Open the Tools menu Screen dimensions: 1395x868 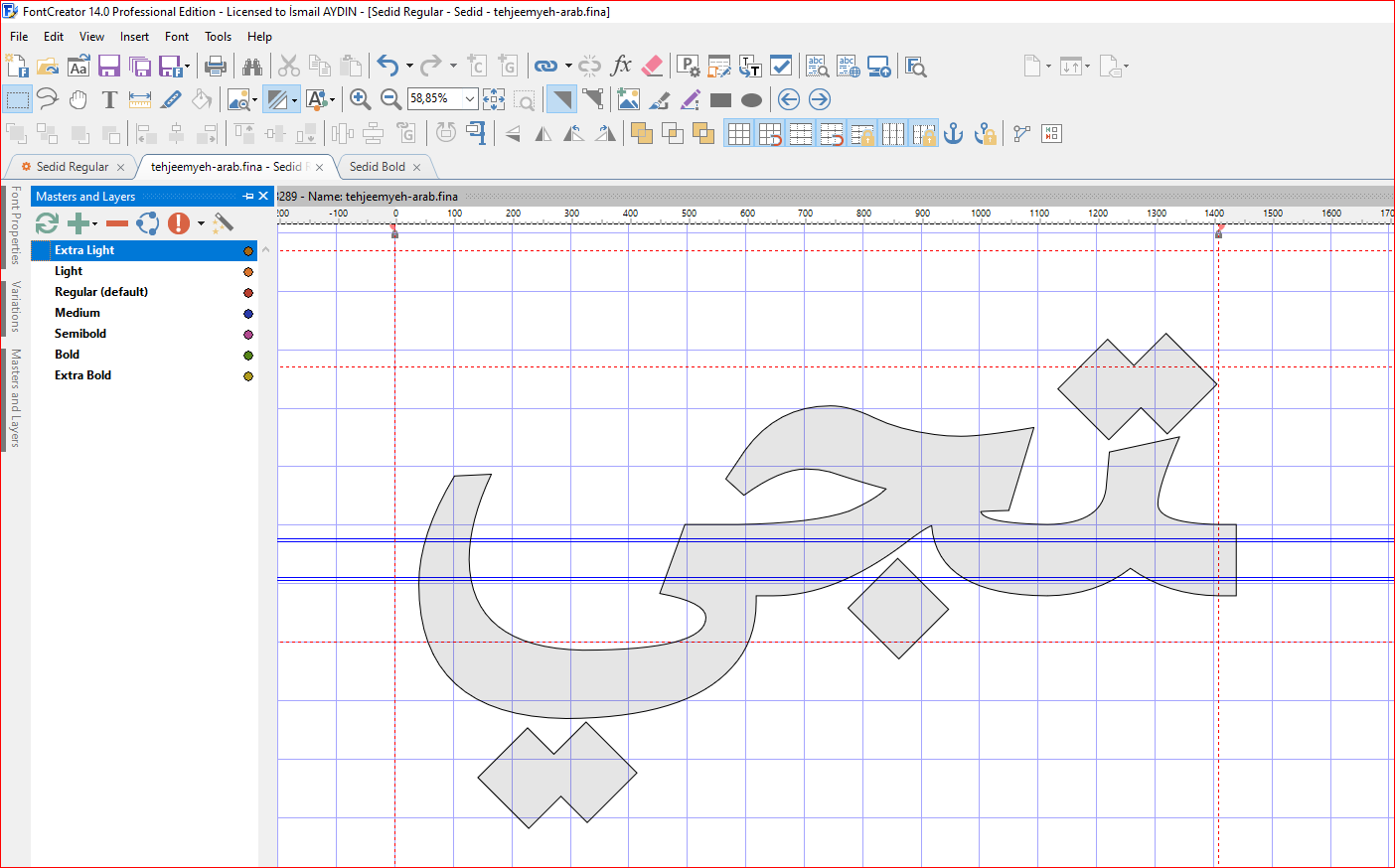[x=218, y=37]
